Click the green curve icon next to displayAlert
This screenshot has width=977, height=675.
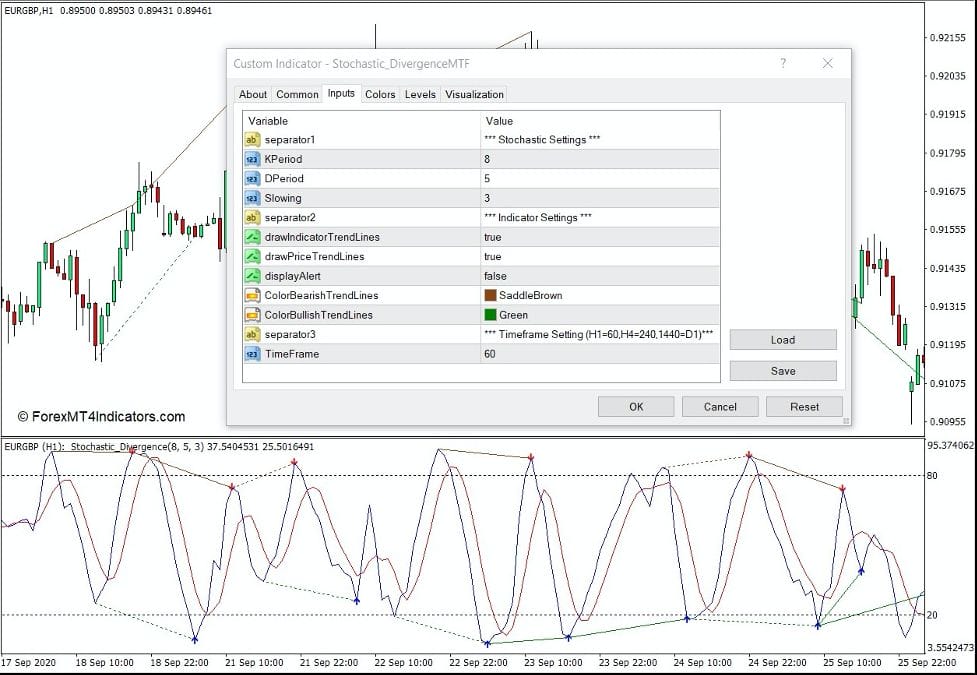(x=252, y=276)
